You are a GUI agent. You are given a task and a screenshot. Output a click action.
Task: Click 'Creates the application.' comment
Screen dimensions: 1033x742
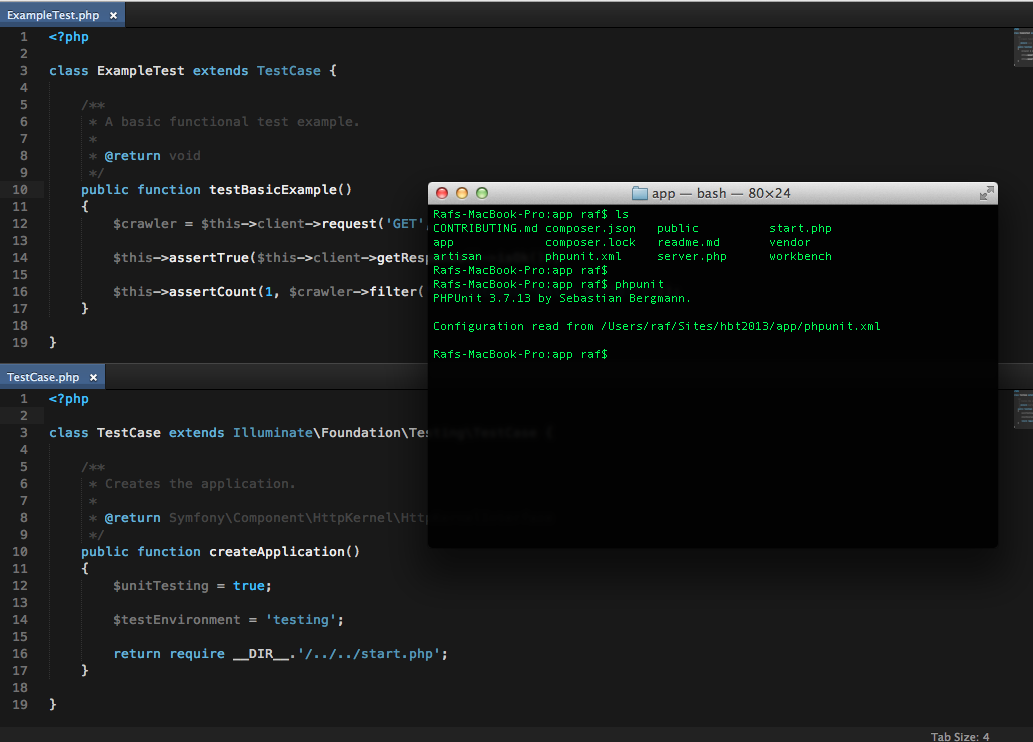tap(200, 484)
